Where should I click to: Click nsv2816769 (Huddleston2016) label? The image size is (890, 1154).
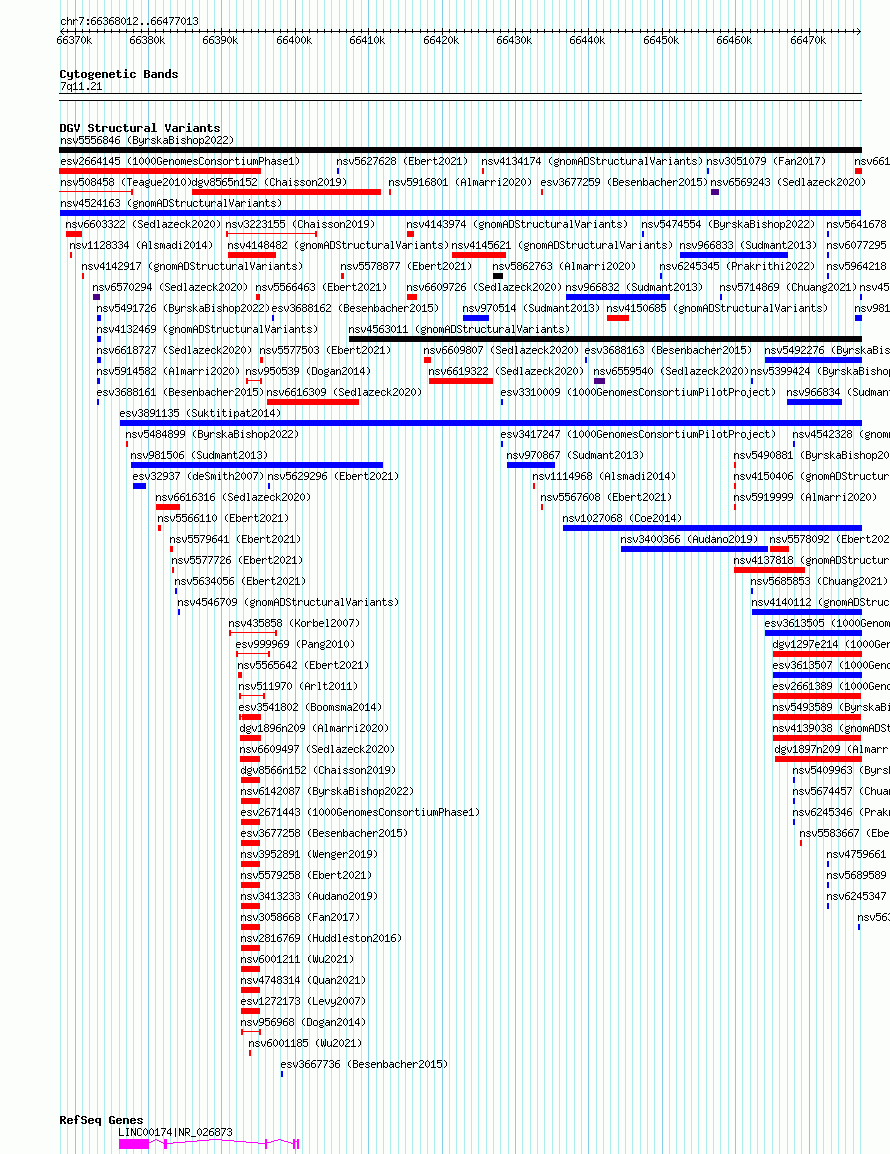321,938
